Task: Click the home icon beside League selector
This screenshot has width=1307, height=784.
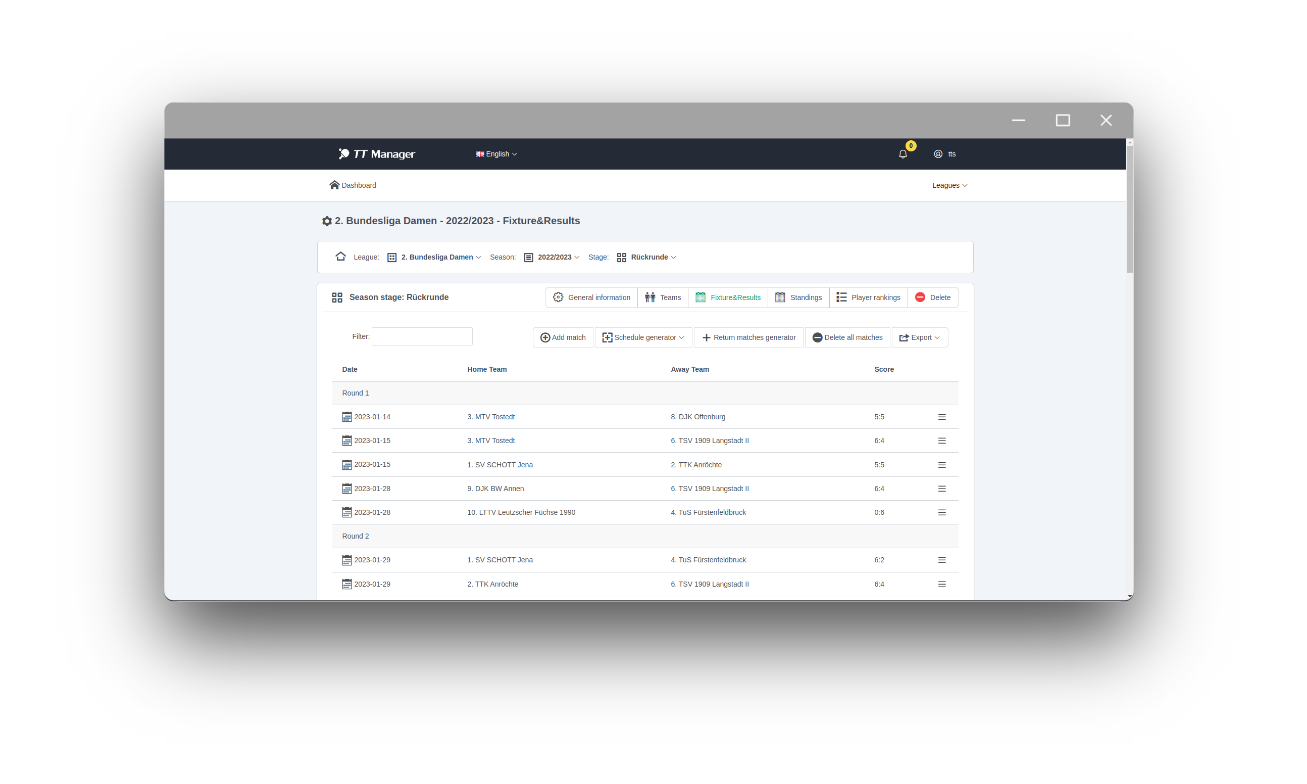Action: pyautogui.click(x=340, y=257)
